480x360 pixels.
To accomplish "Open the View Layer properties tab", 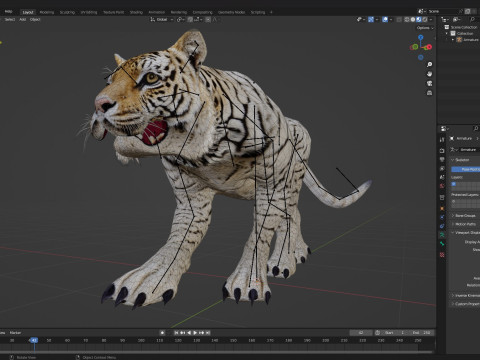I will (x=442, y=168).
